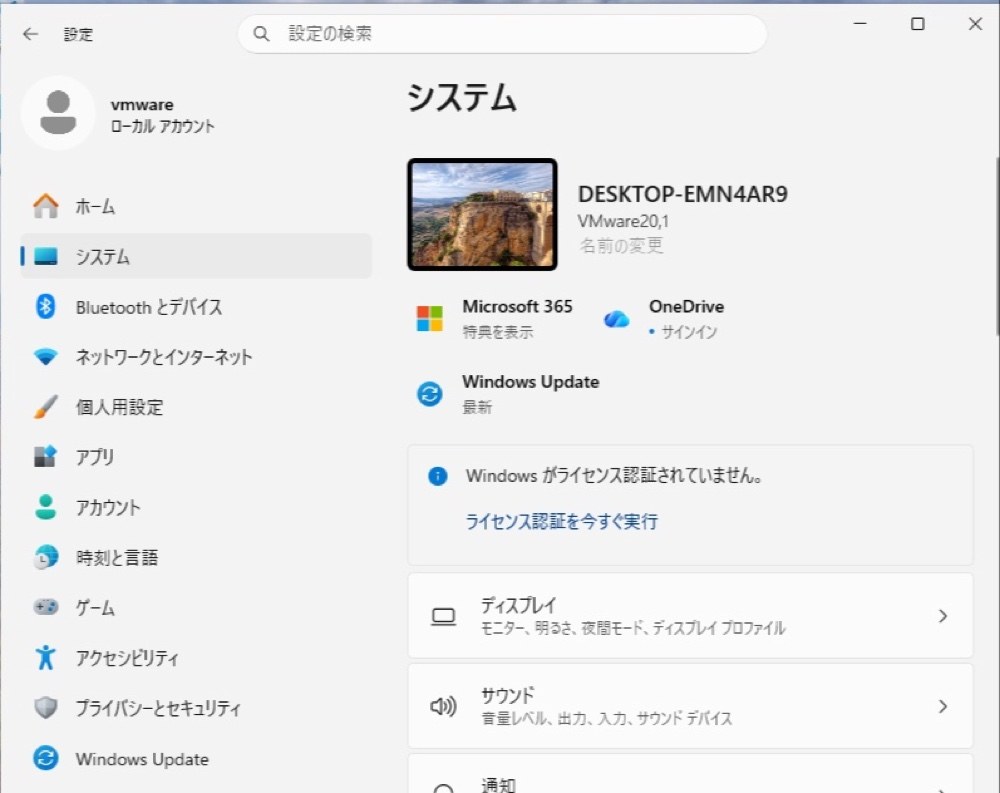Screen dimensions: 1000x793
Task: Click the OneDrive cloud icon
Action: (x=616, y=318)
